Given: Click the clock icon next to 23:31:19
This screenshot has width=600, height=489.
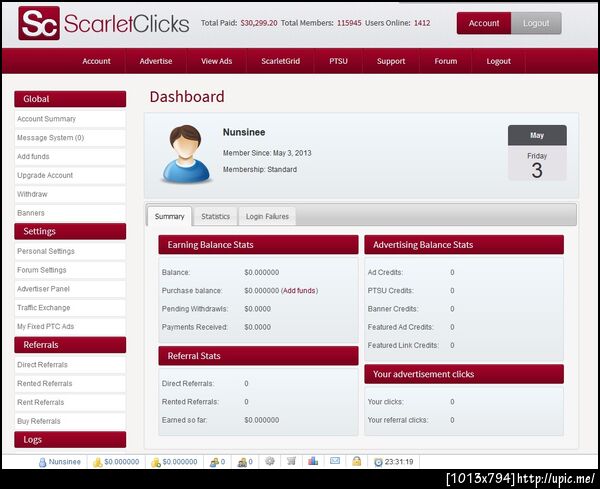Looking at the screenshot, I should [x=378, y=462].
